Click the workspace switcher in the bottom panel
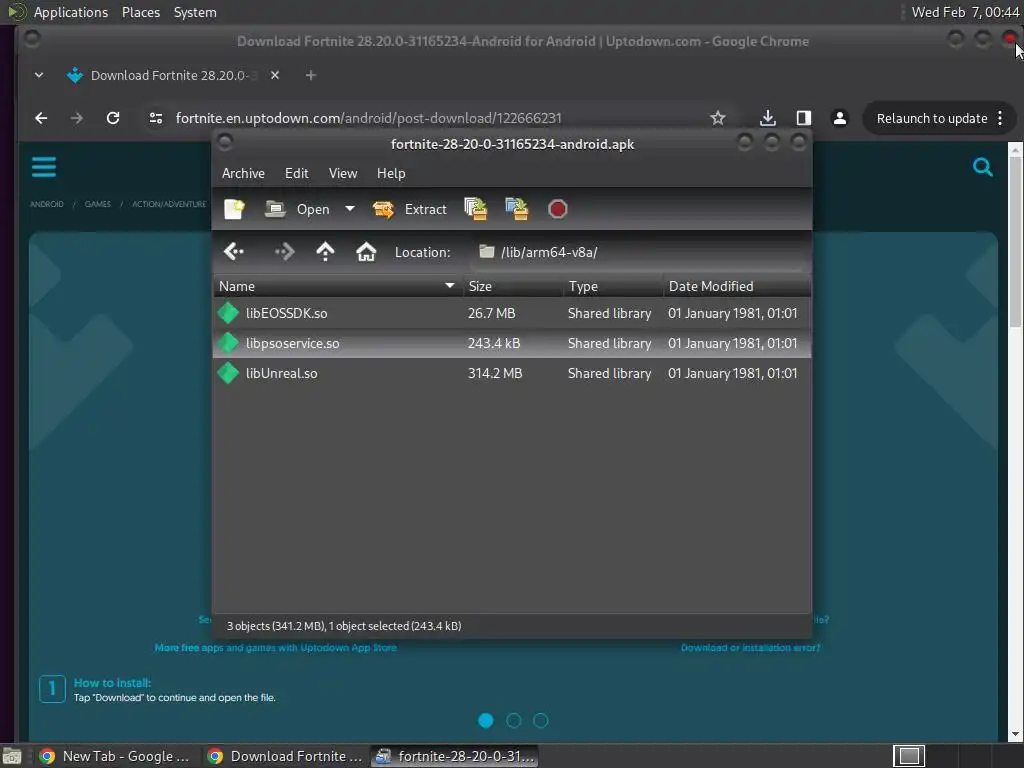 point(909,756)
